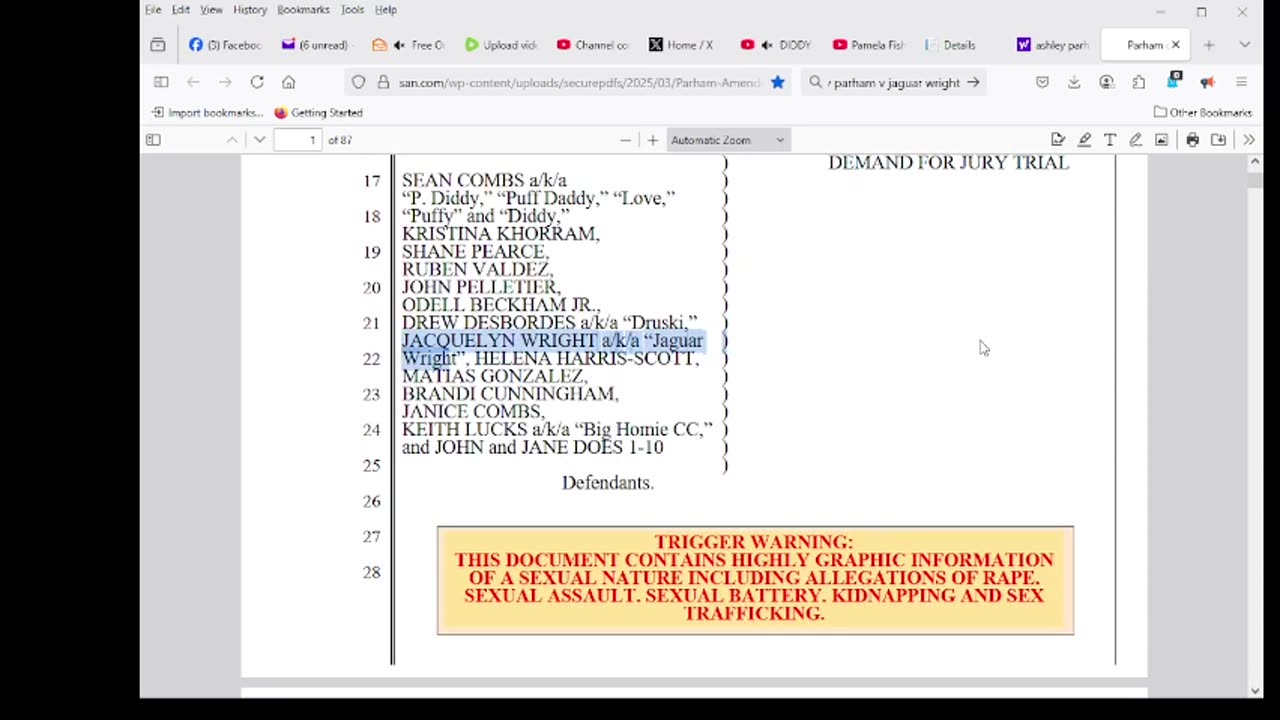Viewport: 1280px width, 720px height.
Task: Click the page number input field
Action: [298, 140]
